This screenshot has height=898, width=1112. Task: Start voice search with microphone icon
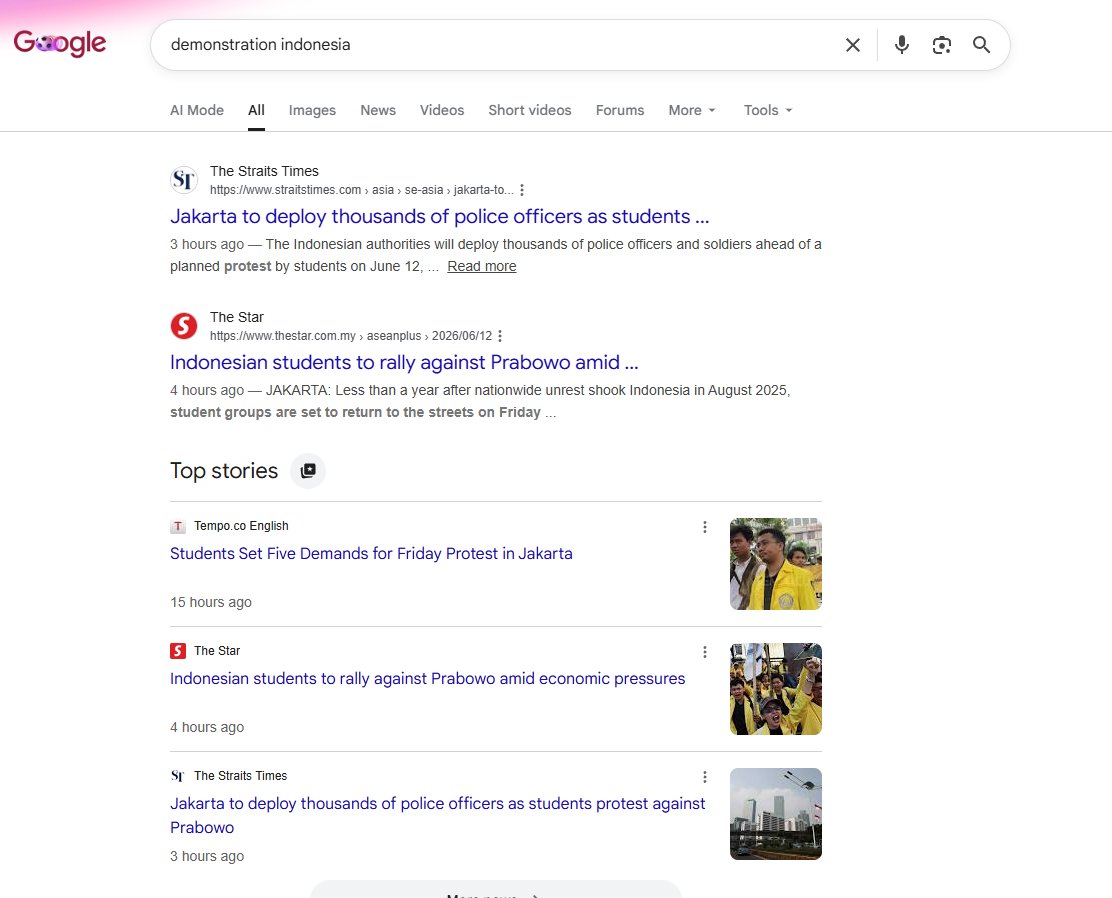tap(901, 45)
